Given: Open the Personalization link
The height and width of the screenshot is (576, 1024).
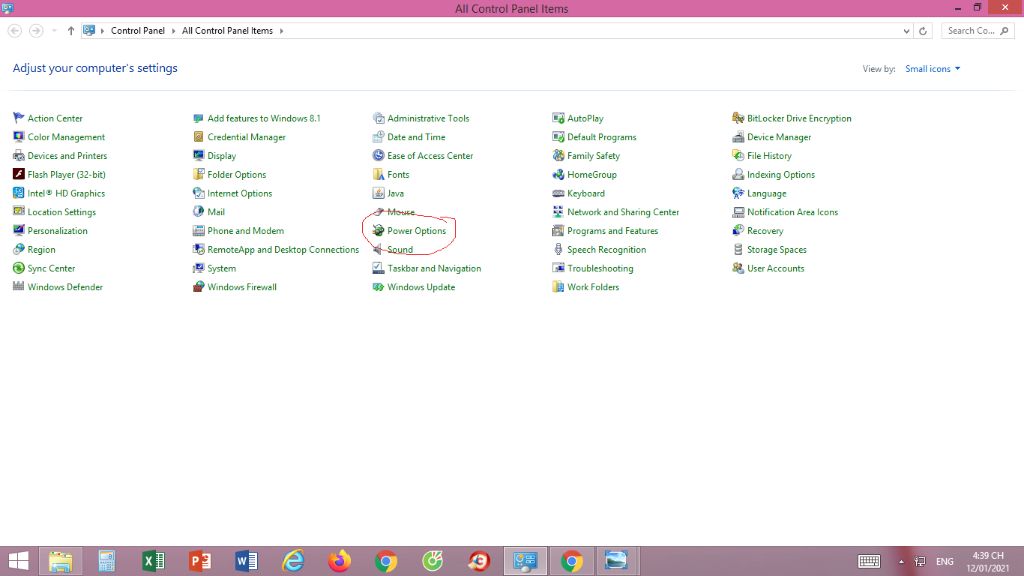Looking at the screenshot, I should coord(57,231).
